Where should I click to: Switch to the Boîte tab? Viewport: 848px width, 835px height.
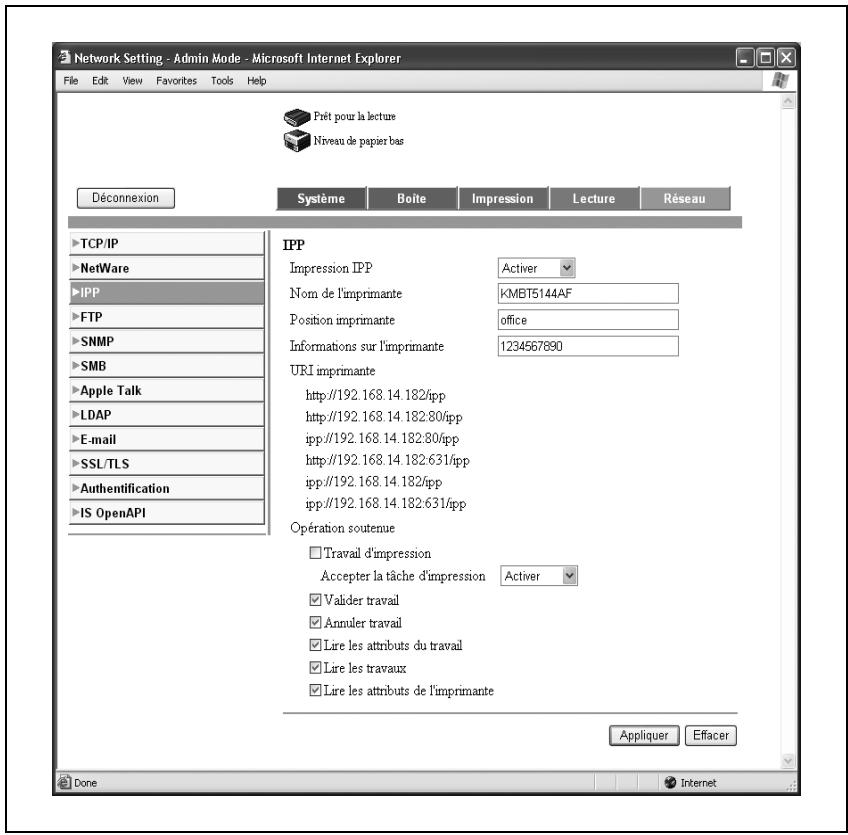412,198
